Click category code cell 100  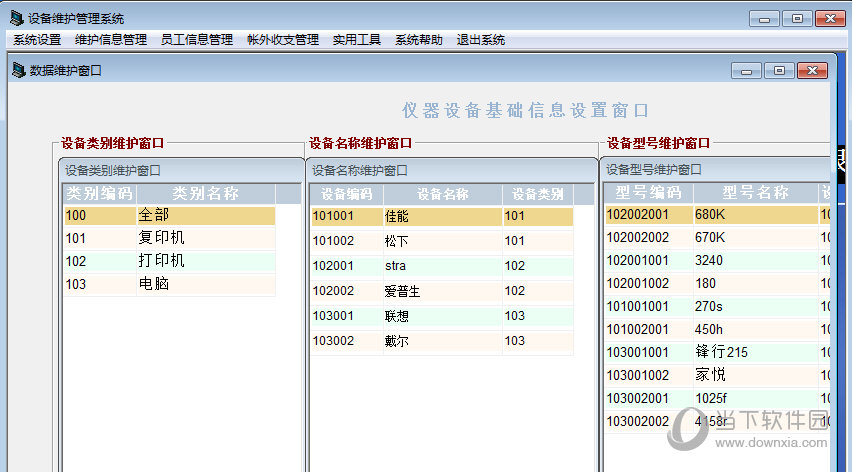(x=100, y=215)
